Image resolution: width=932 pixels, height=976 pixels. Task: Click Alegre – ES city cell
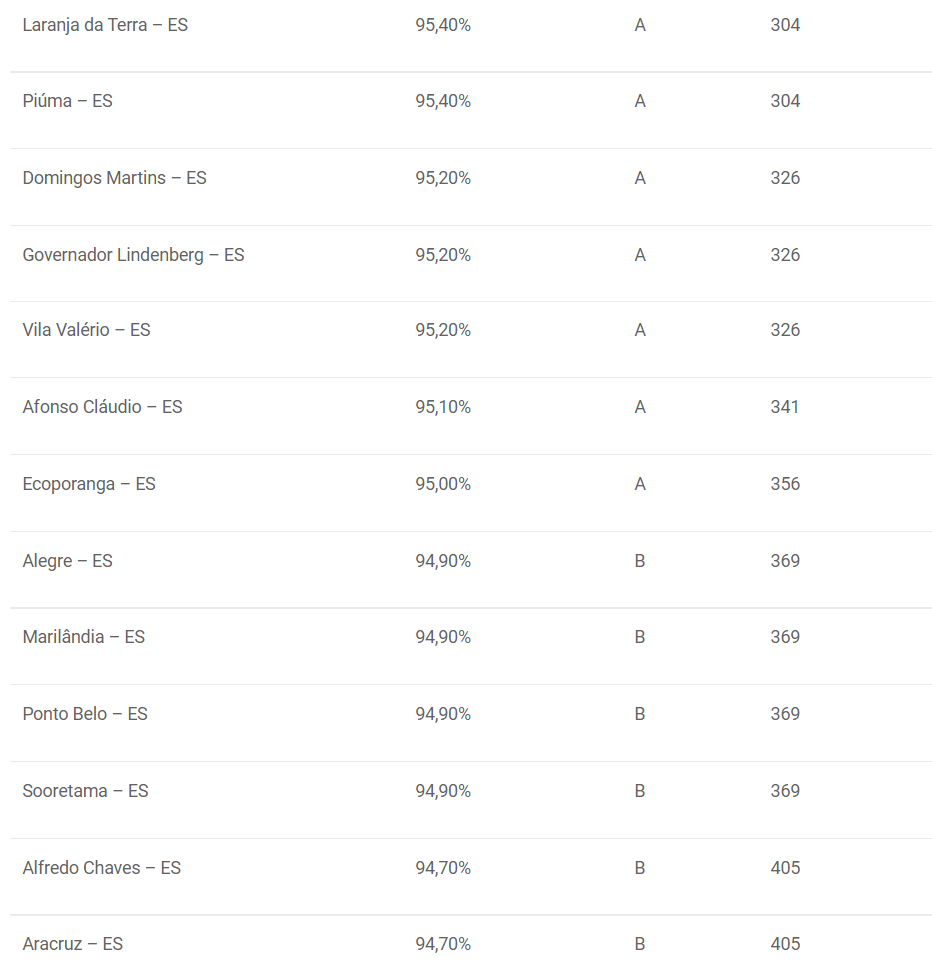coord(67,561)
